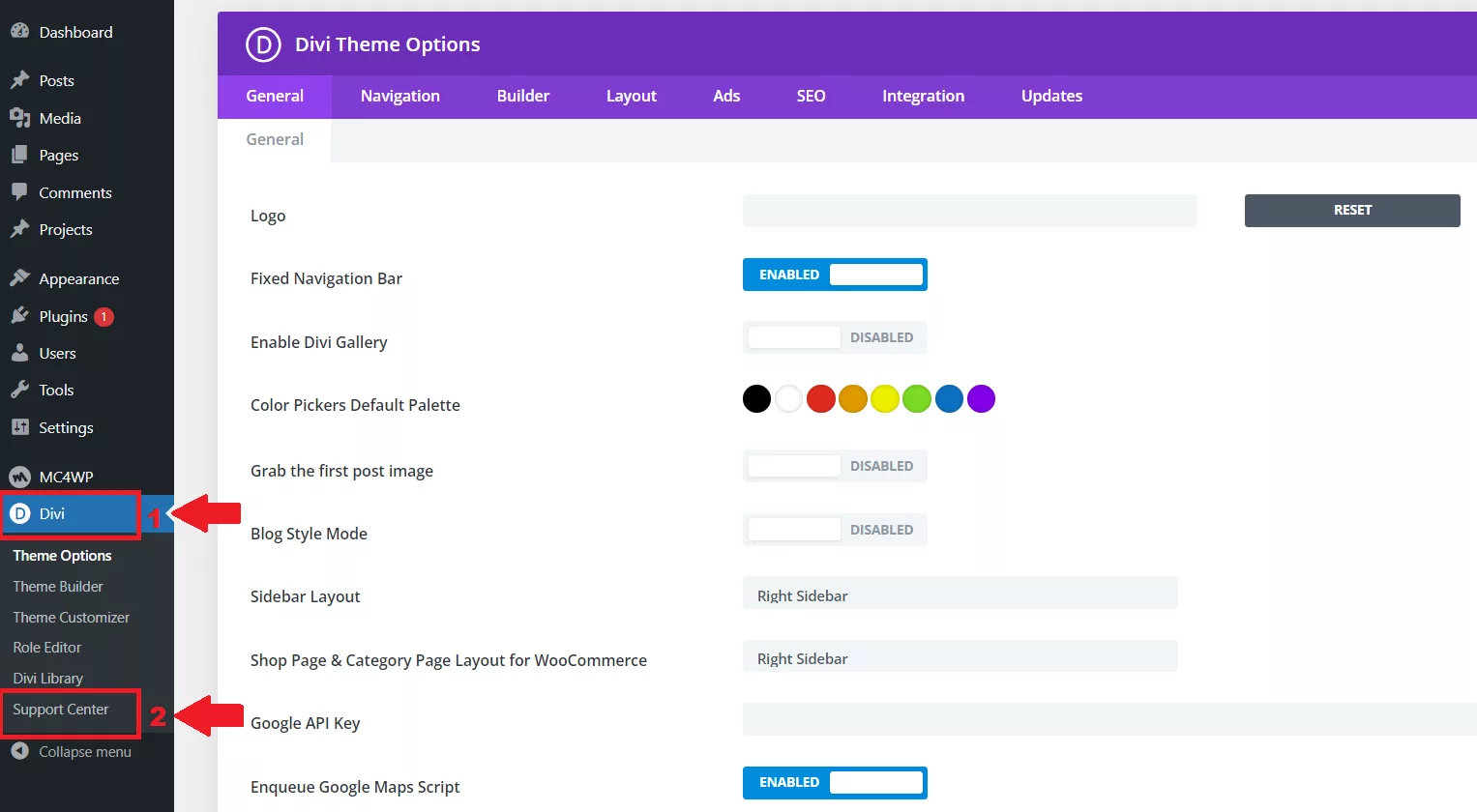Image resolution: width=1477 pixels, height=812 pixels.
Task: Click the Divi logo in purple header
Action: click(263, 44)
